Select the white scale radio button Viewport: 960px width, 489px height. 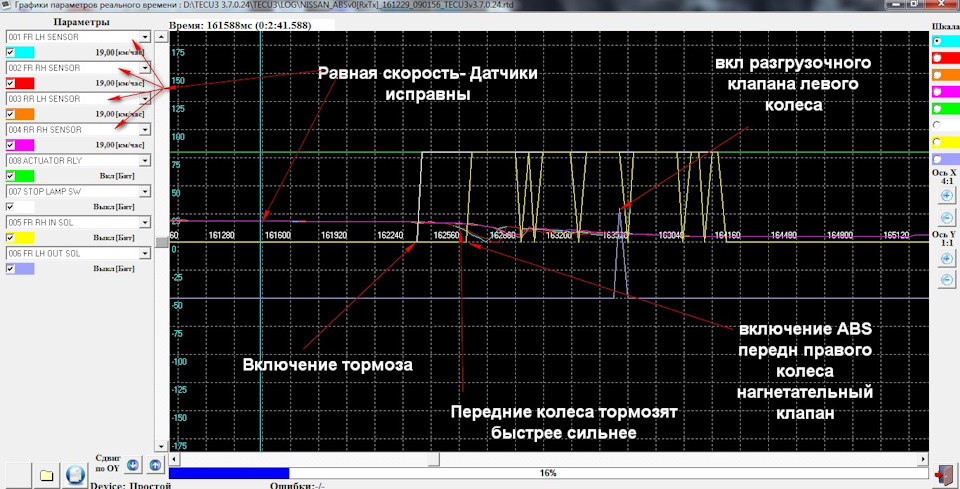(937, 125)
